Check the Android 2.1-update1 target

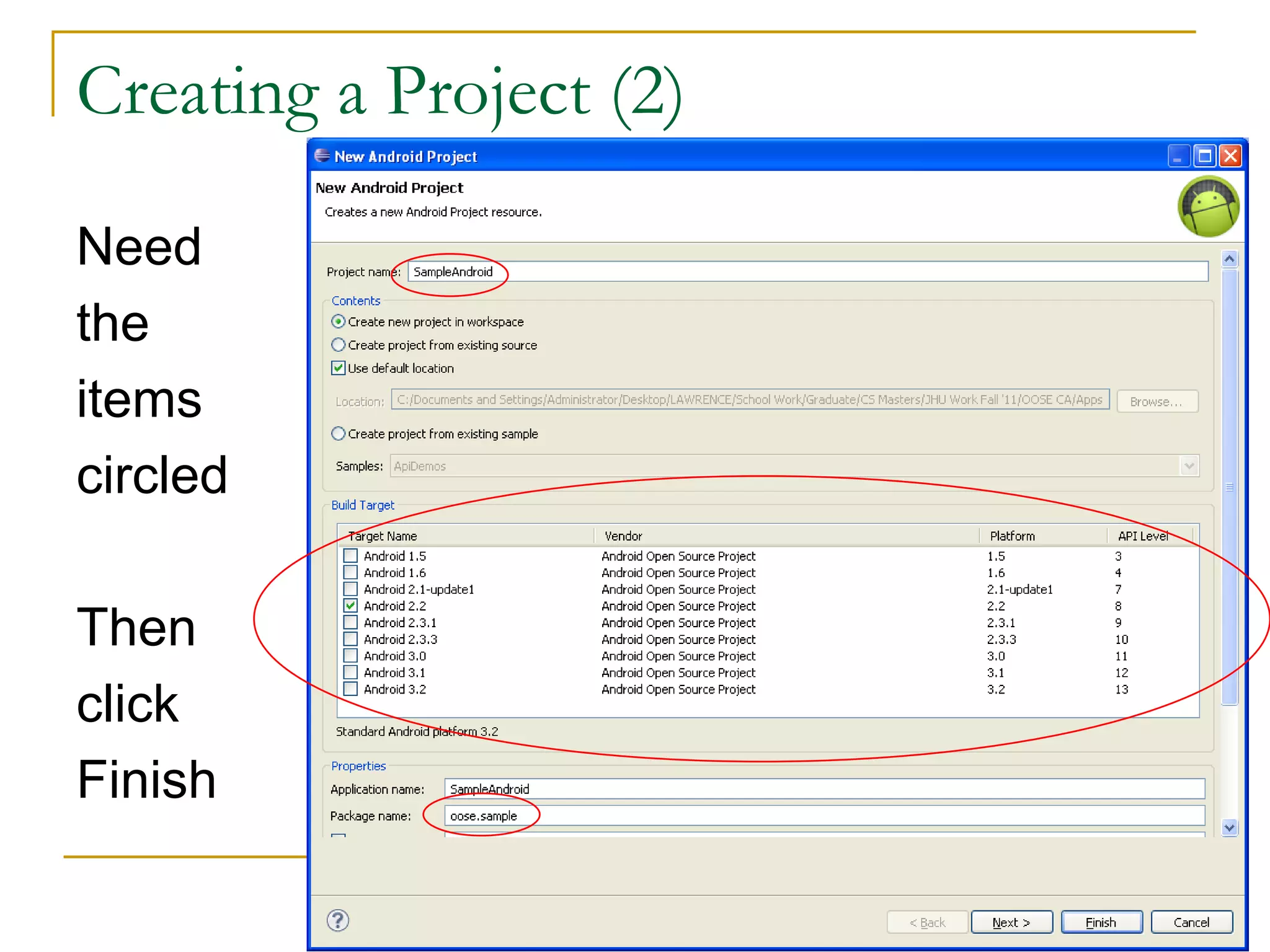pyautogui.click(x=350, y=589)
